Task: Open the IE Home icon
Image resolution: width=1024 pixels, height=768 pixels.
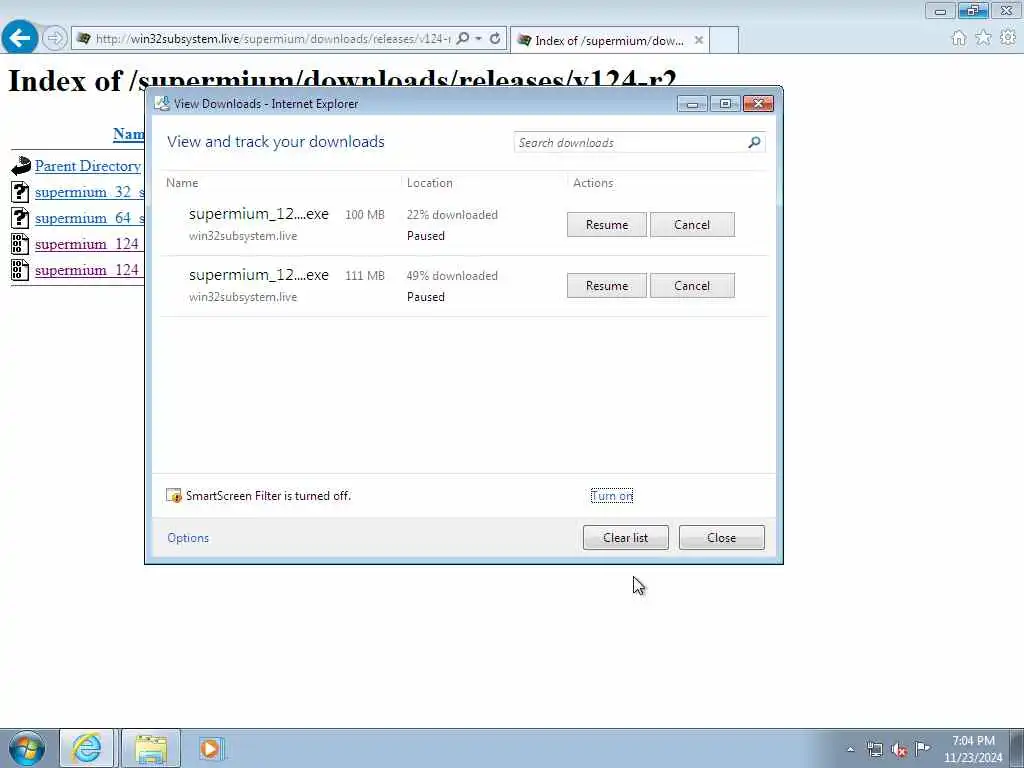Action: 958,38
